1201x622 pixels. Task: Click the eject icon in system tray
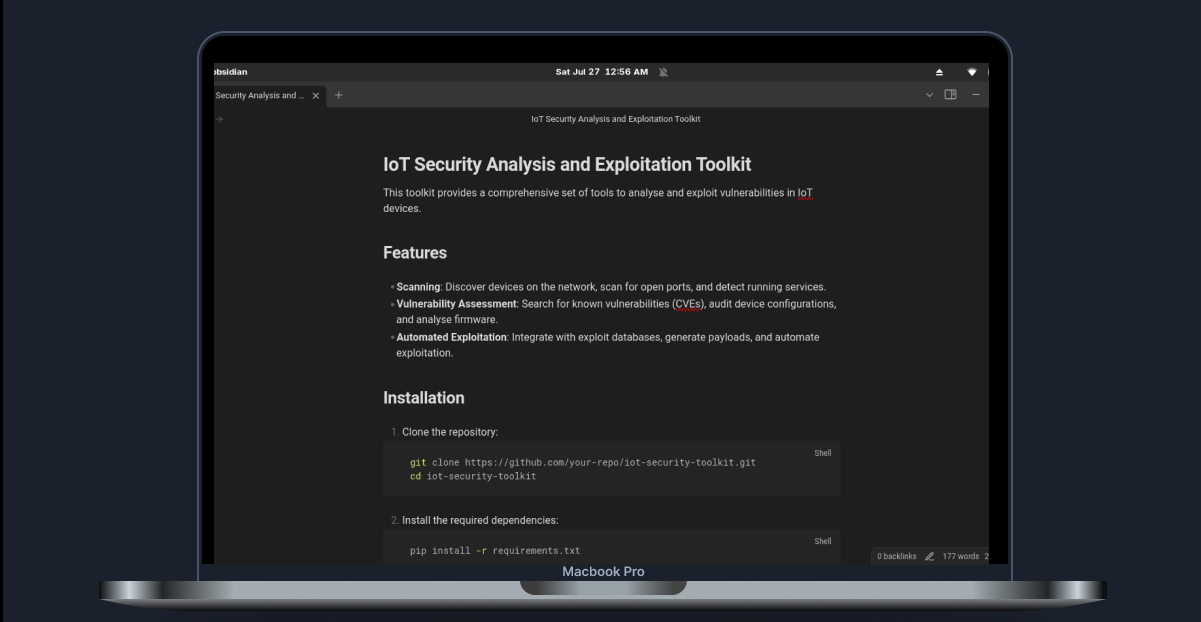[939, 72]
